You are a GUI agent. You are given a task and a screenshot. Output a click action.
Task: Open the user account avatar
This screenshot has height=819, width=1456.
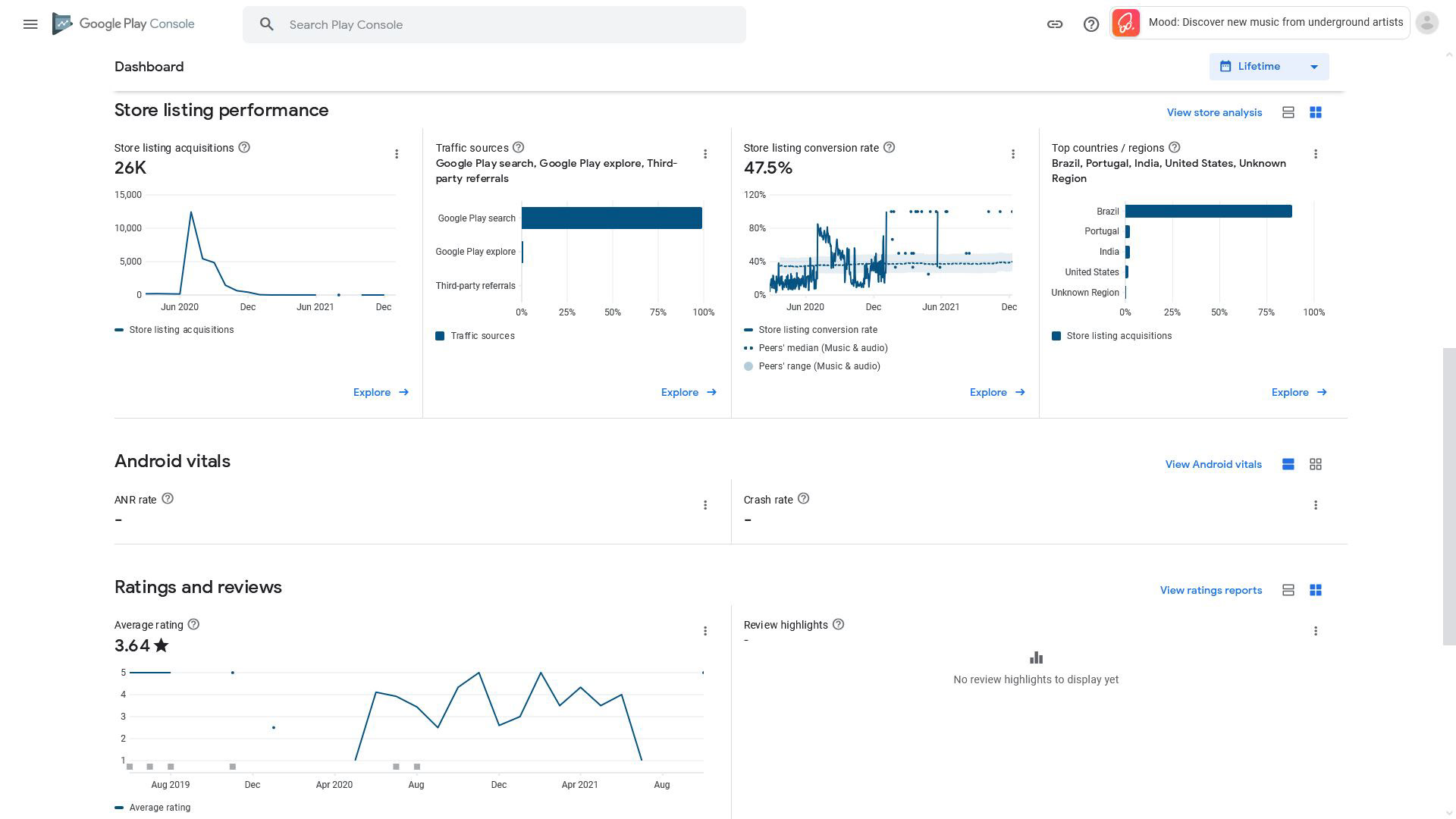pos(1426,23)
